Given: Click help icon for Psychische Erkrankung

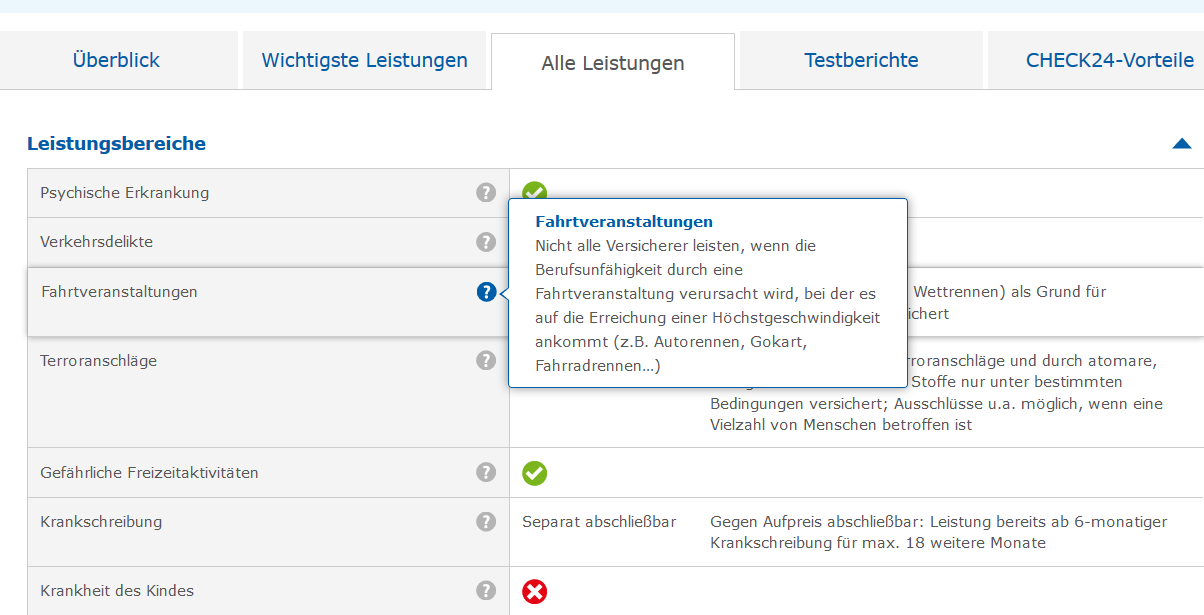Looking at the screenshot, I should pos(486,193).
